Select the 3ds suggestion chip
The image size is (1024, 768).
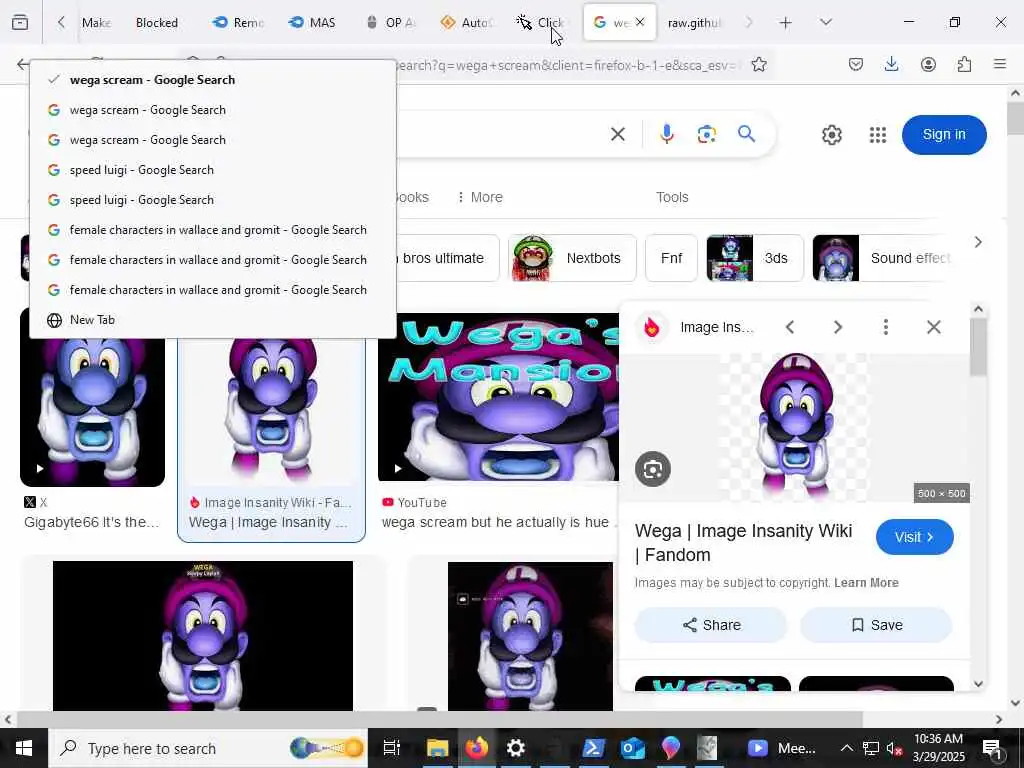(754, 258)
